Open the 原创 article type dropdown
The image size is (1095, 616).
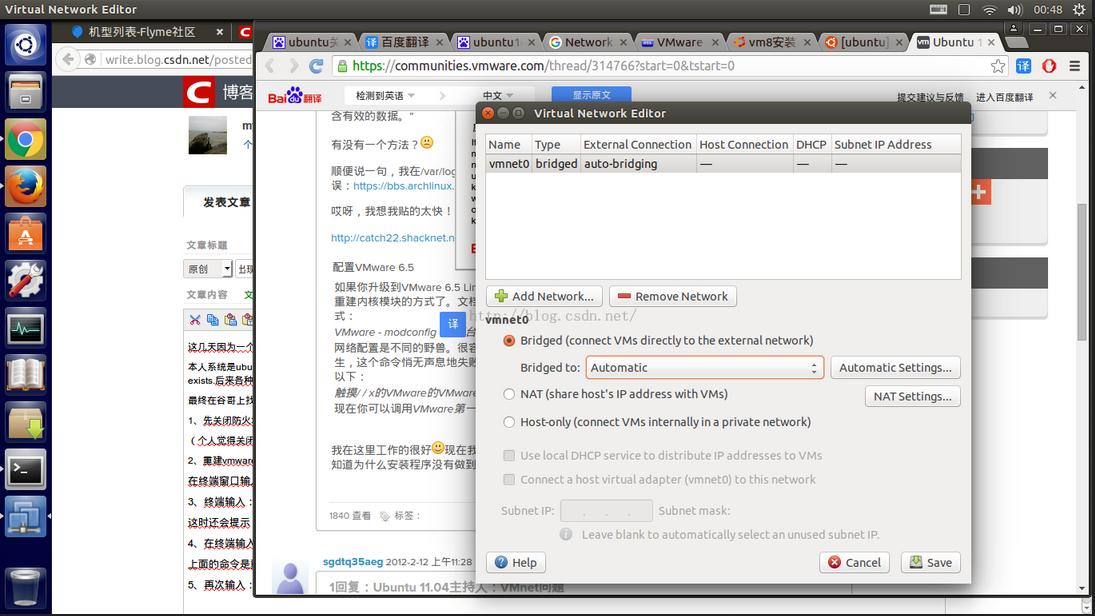pos(207,269)
